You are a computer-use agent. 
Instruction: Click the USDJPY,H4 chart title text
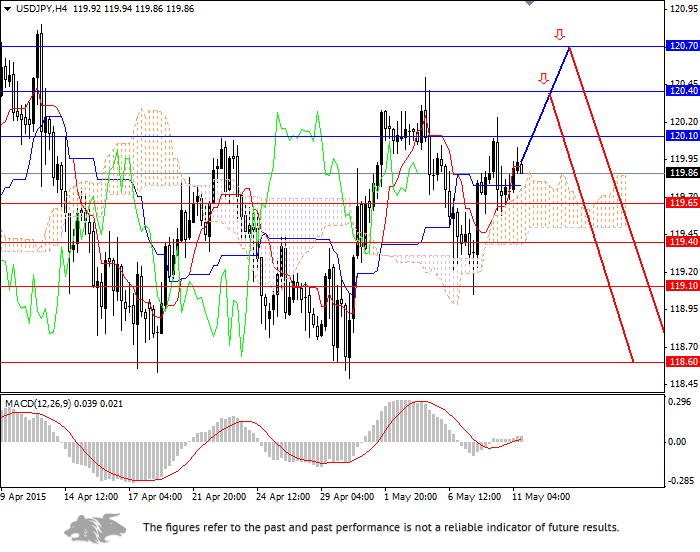pos(41,9)
